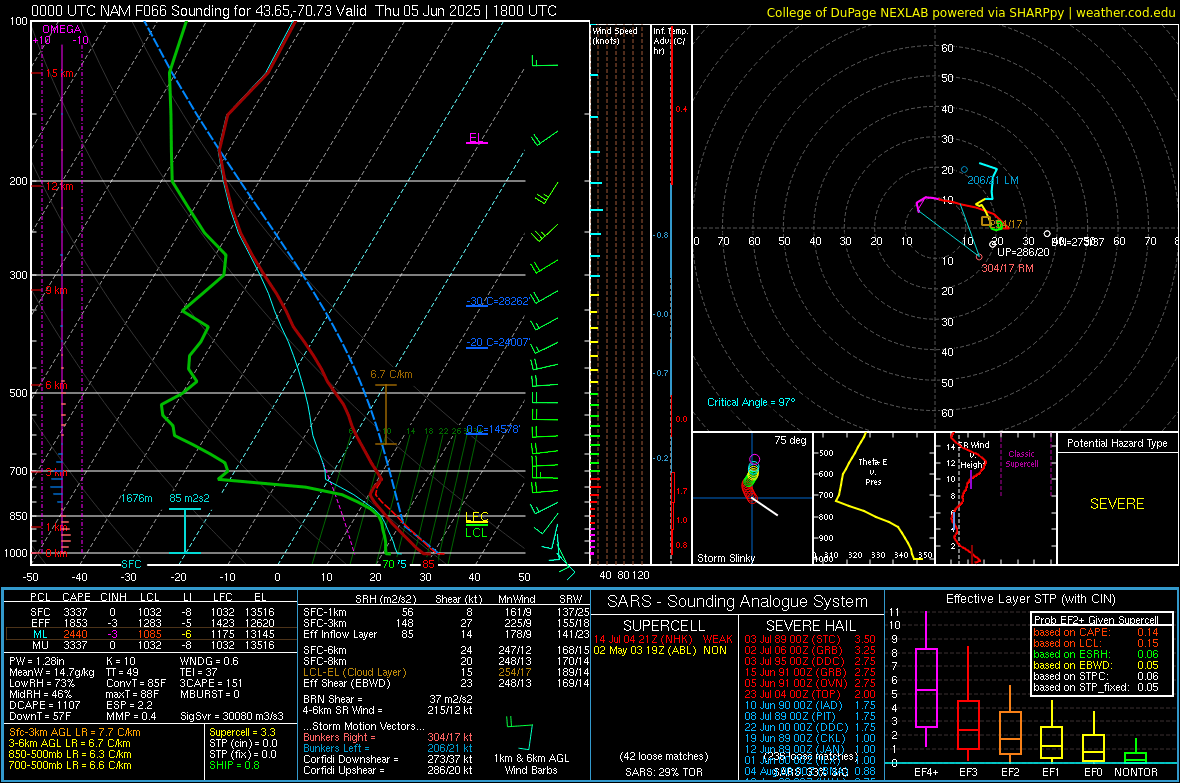Click the PW = 1.28in value
This screenshot has height=783, width=1180.
pos(37,661)
